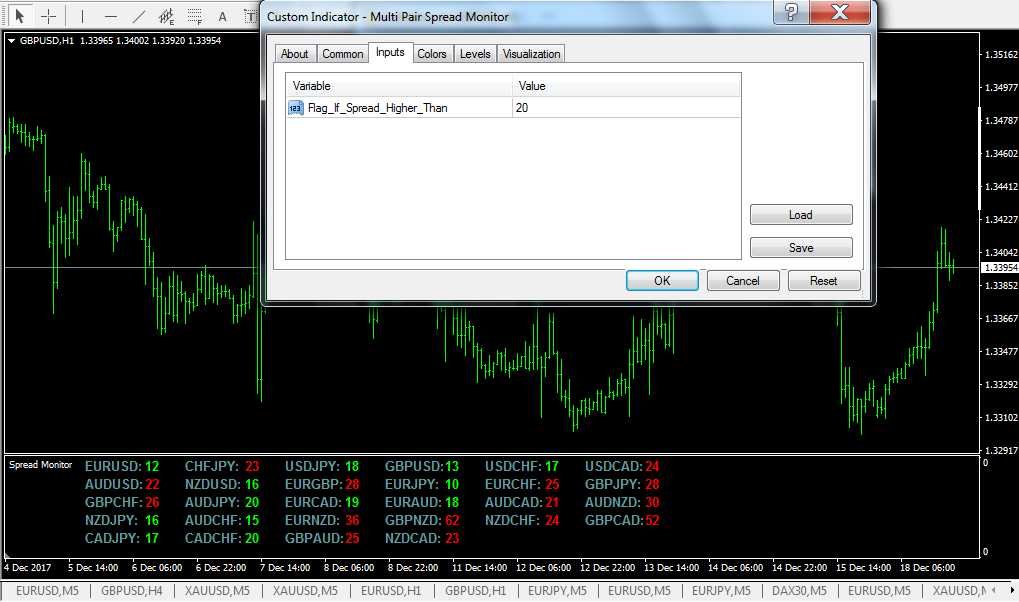Click the CADJPY: 17 spread reading
Viewport: 1019px width, 602px height.
[122, 538]
